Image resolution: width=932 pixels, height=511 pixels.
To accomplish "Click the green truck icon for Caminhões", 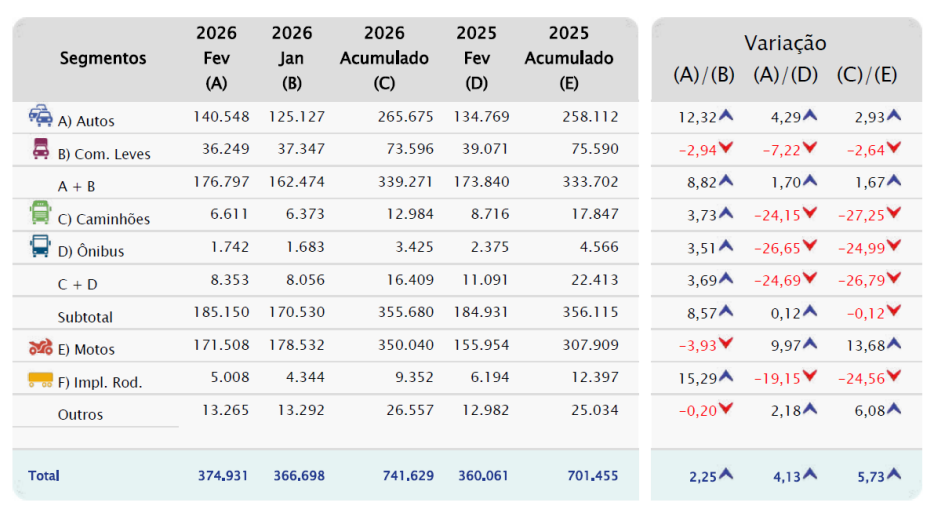I will (x=41, y=213).
